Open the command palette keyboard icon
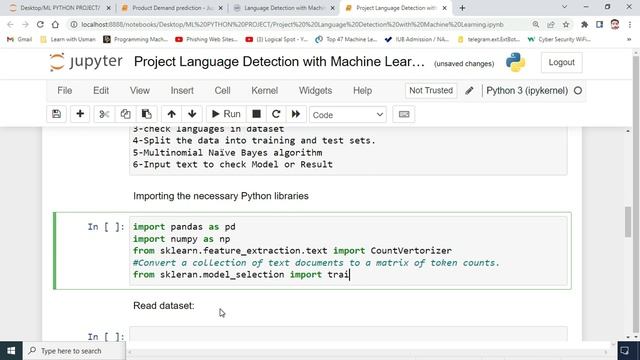 click(x=404, y=114)
